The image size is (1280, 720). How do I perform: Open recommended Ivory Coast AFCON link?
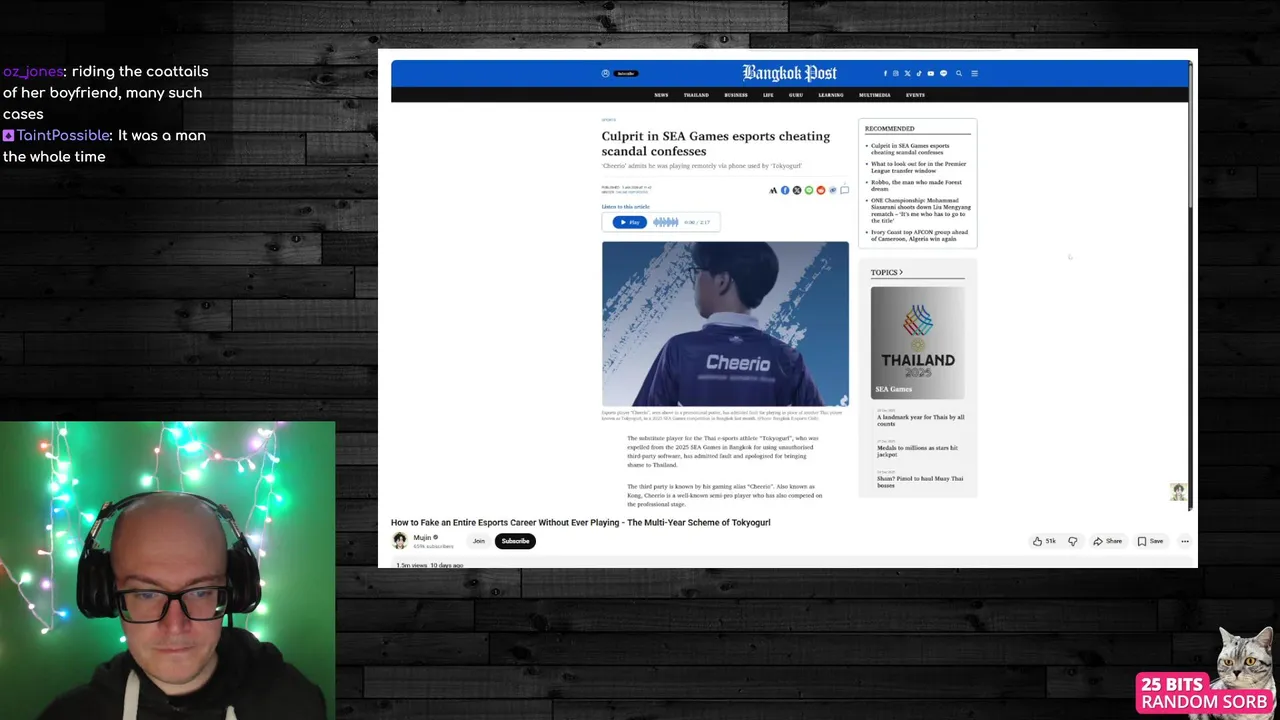tap(919, 235)
